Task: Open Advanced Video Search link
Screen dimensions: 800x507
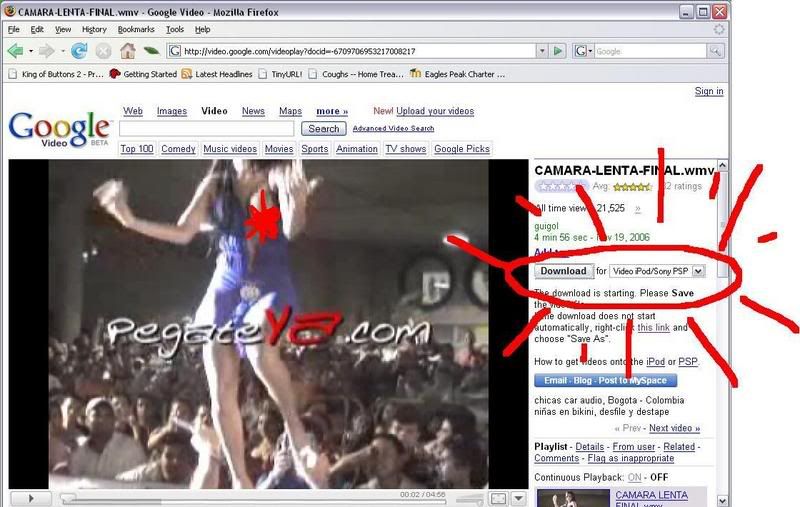Action: 393,129
